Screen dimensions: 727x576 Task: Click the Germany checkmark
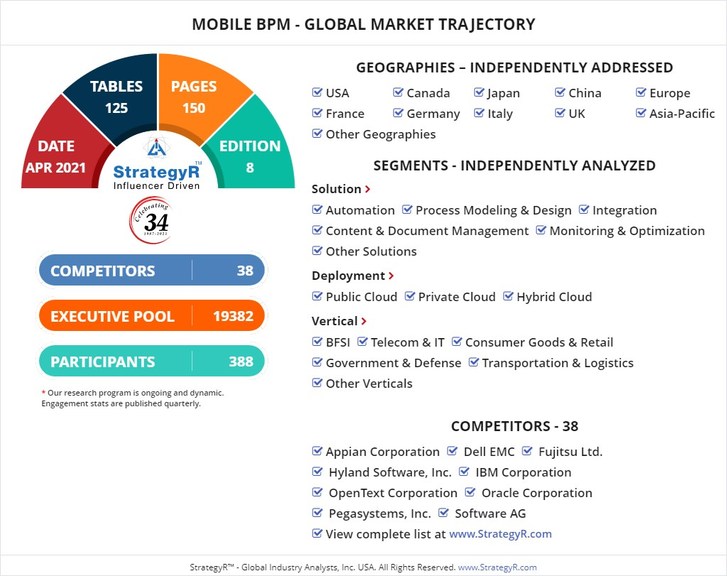[x=398, y=113]
